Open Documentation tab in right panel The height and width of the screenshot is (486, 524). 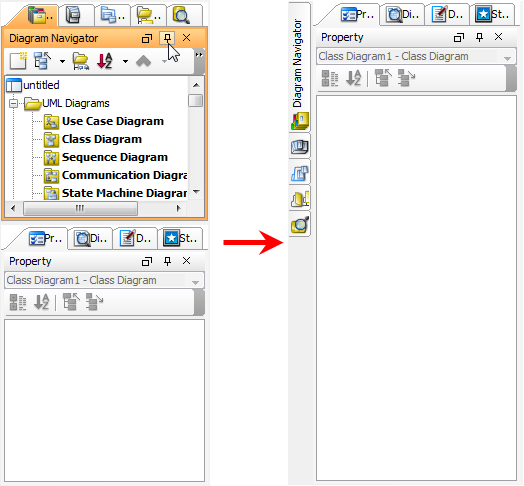(447, 15)
